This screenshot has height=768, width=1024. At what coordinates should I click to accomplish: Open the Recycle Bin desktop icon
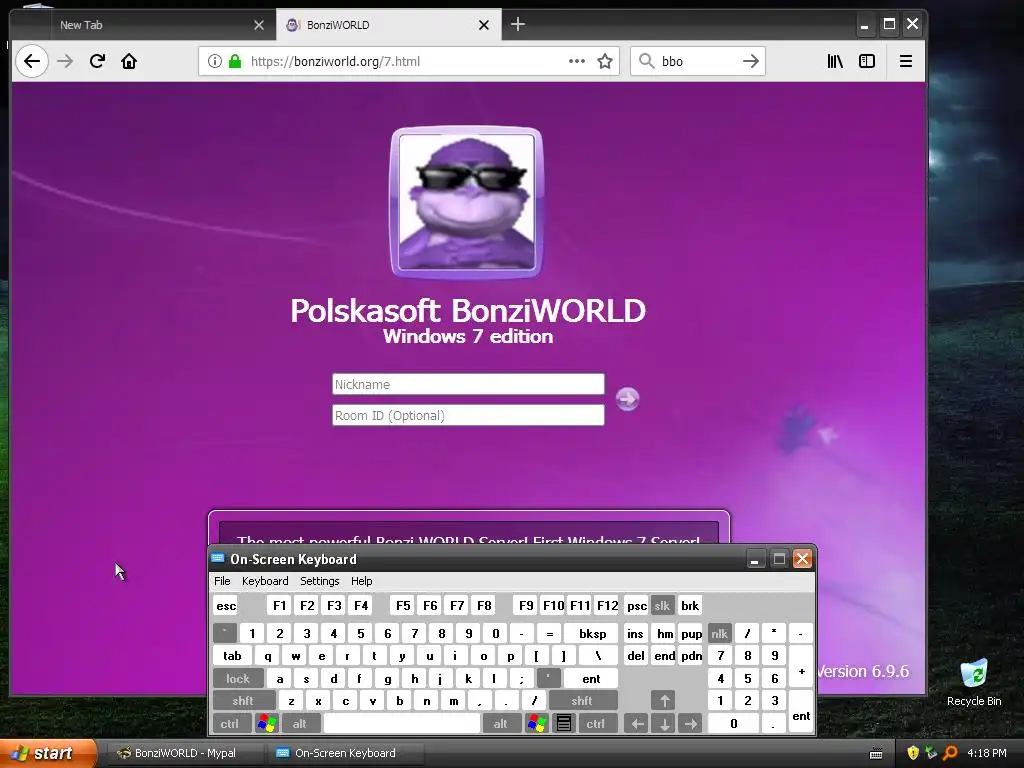(974, 682)
